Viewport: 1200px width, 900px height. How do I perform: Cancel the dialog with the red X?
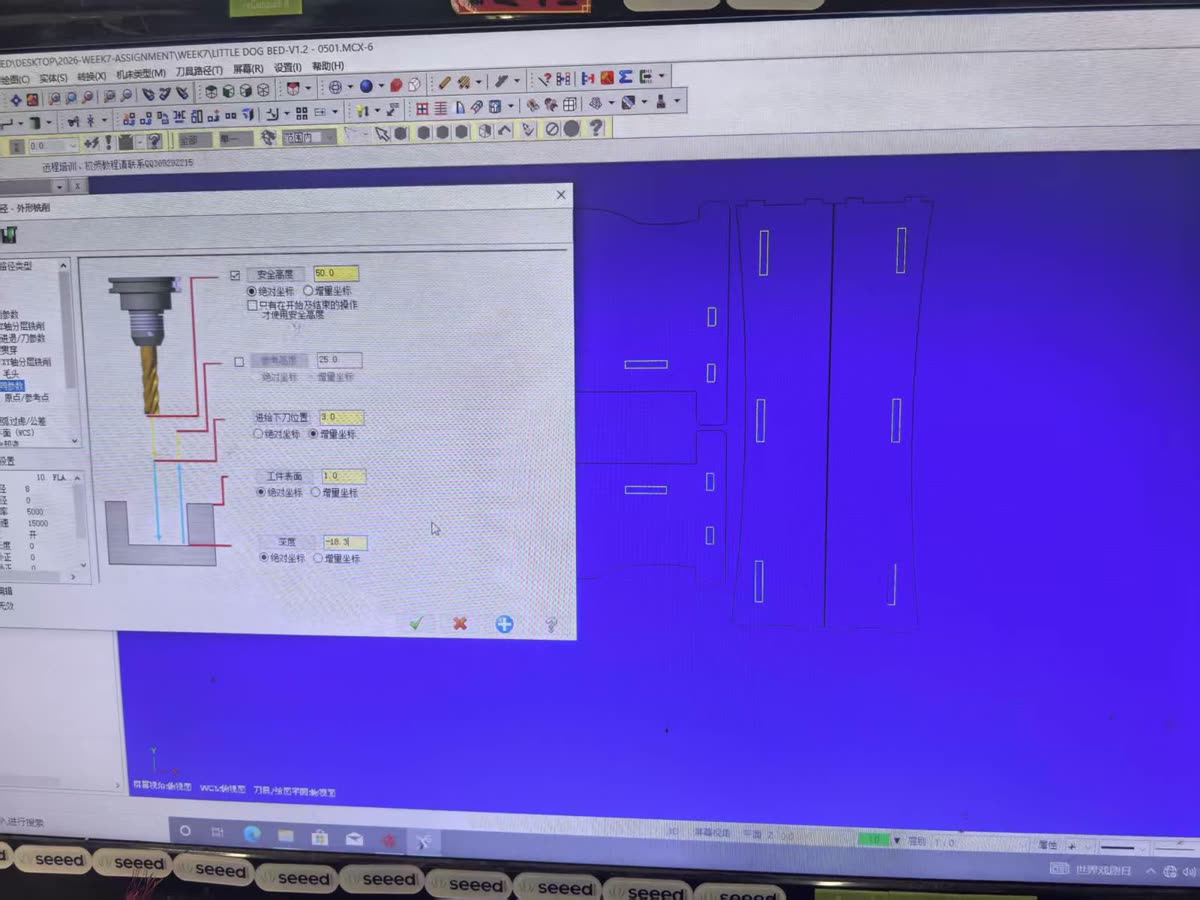460,623
